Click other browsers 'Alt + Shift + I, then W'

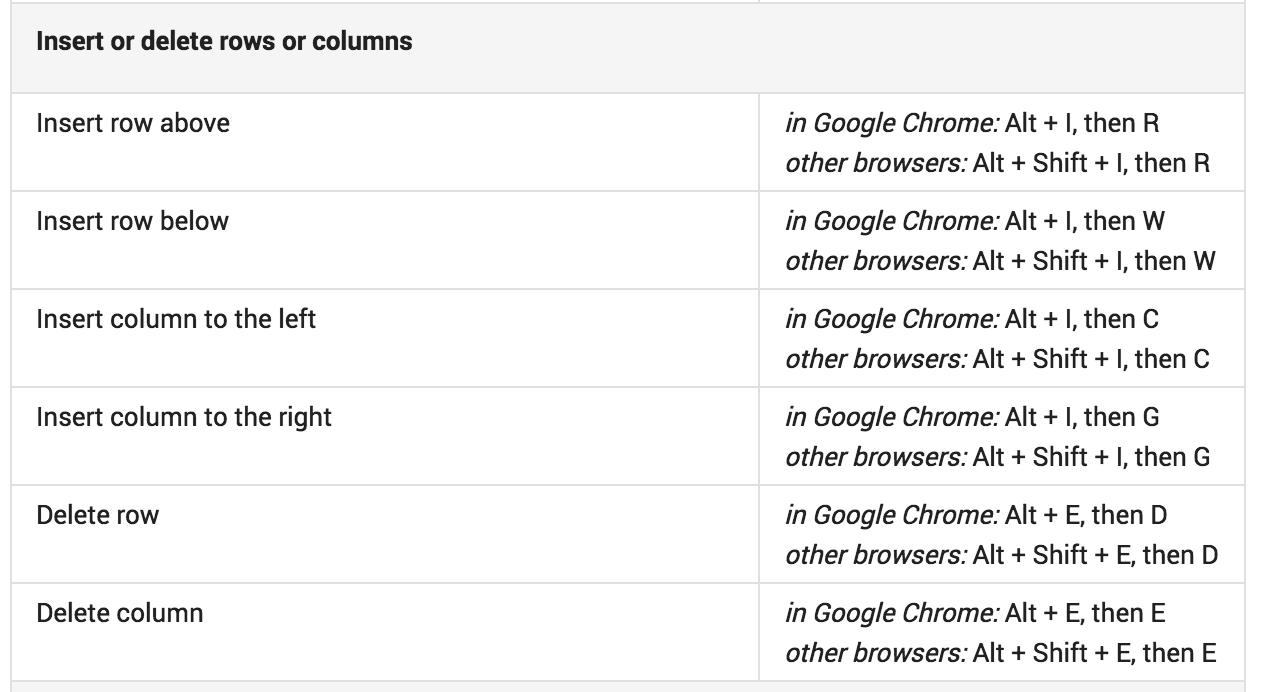pos(1093,261)
